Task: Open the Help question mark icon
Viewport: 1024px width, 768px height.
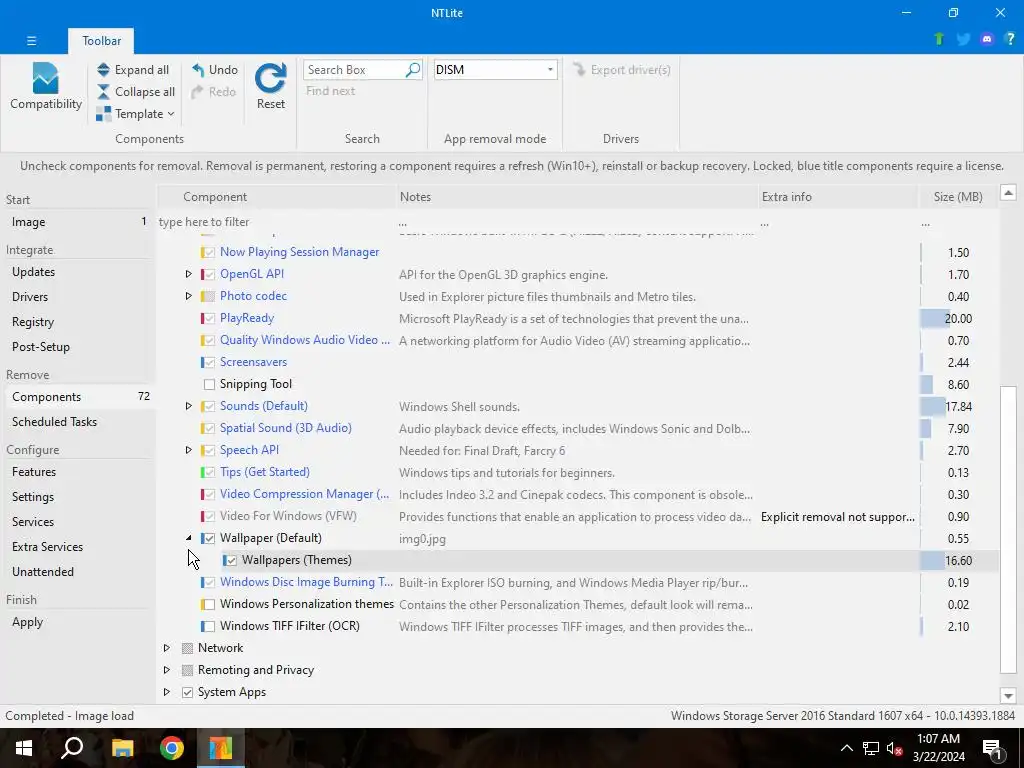Action: point(1010,39)
